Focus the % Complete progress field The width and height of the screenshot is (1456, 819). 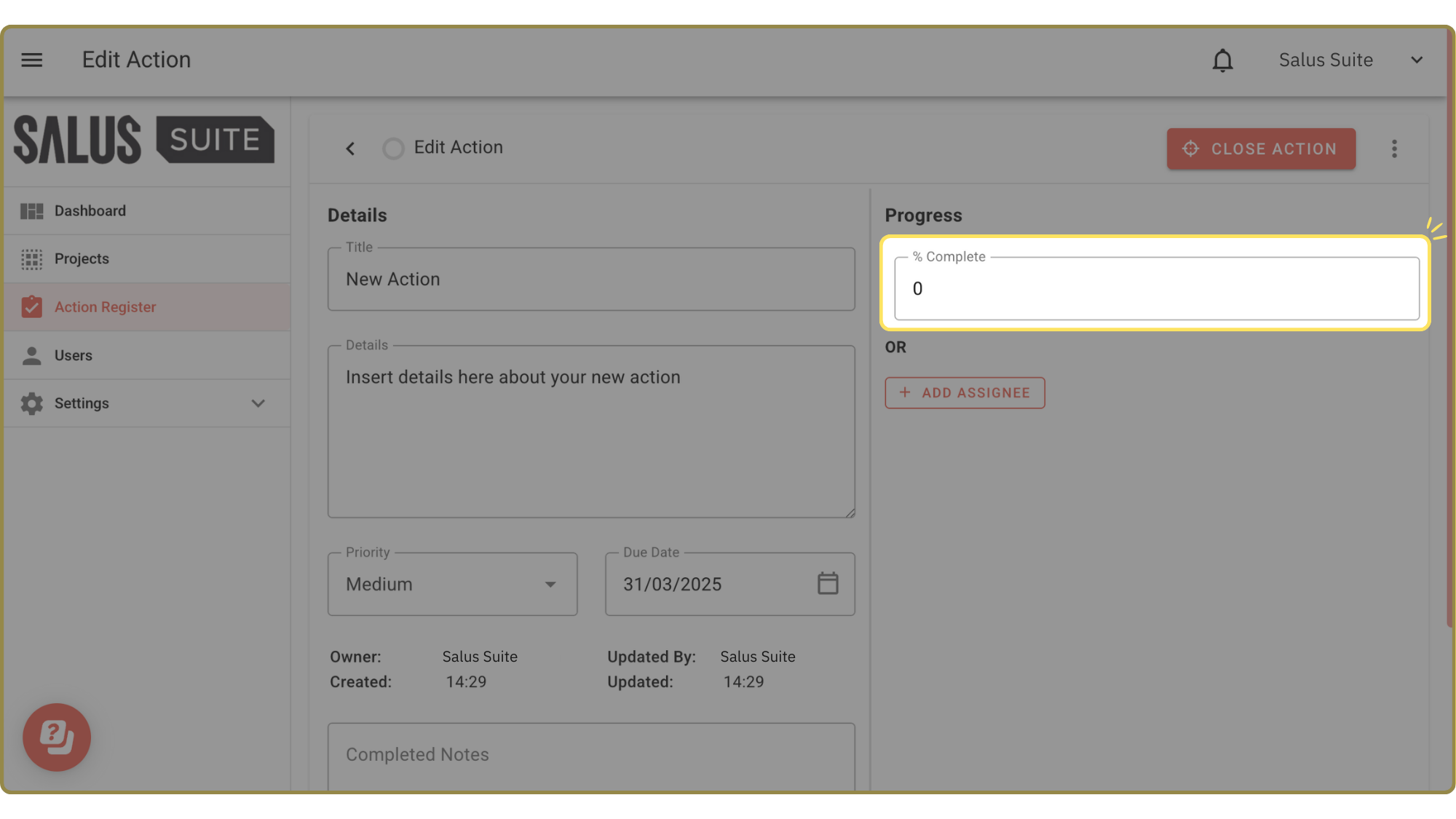[x=1156, y=289]
